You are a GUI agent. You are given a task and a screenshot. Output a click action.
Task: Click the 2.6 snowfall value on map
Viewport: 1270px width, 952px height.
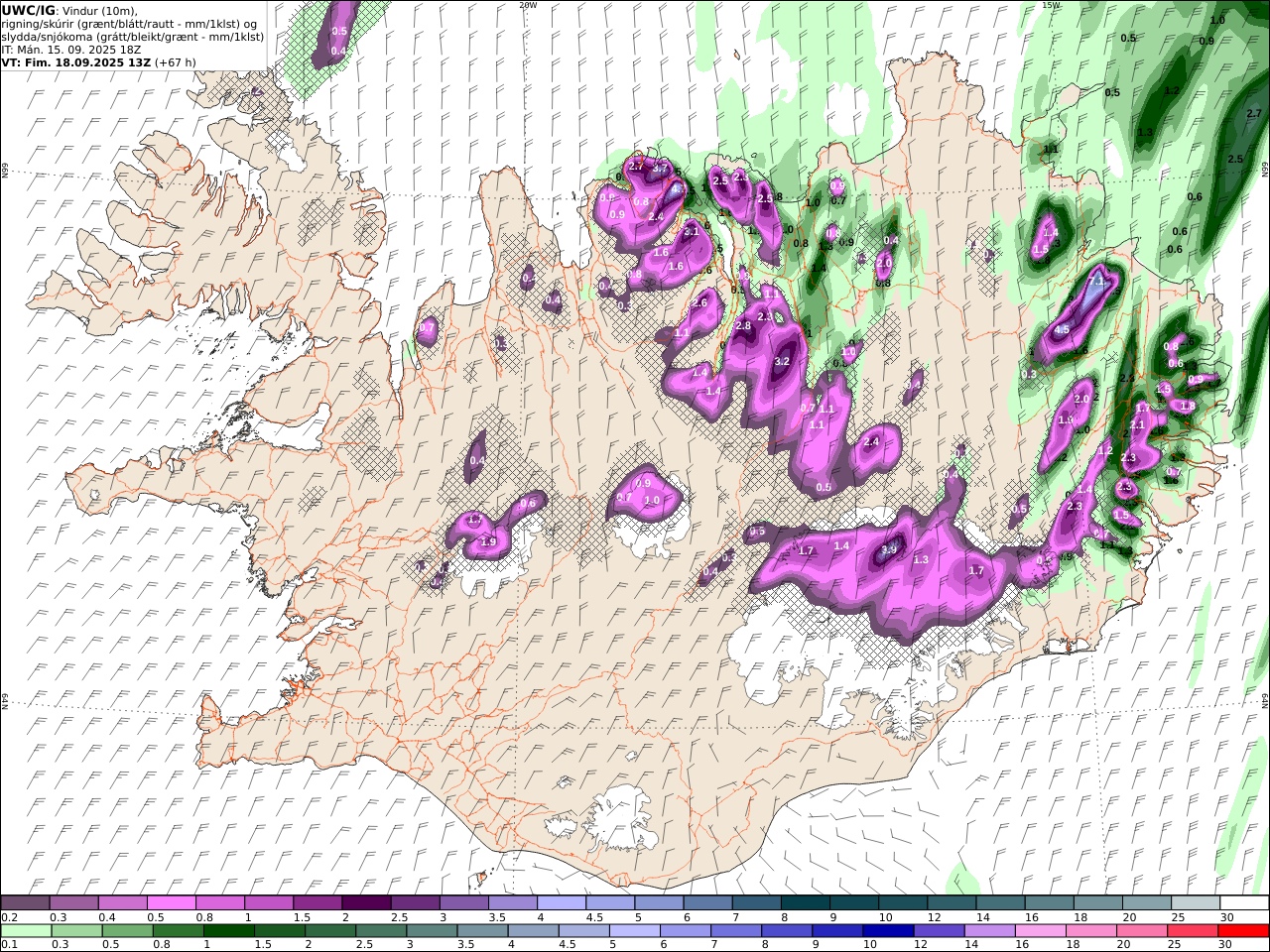(x=699, y=303)
